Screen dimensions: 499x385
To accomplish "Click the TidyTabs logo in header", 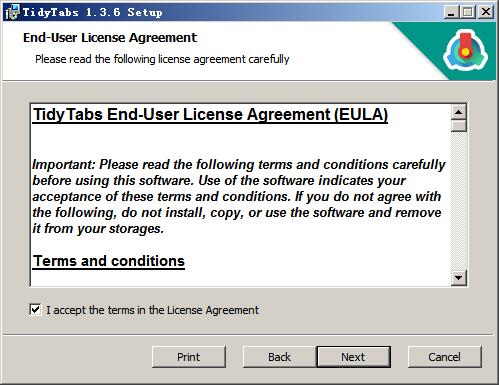I will [465, 50].
